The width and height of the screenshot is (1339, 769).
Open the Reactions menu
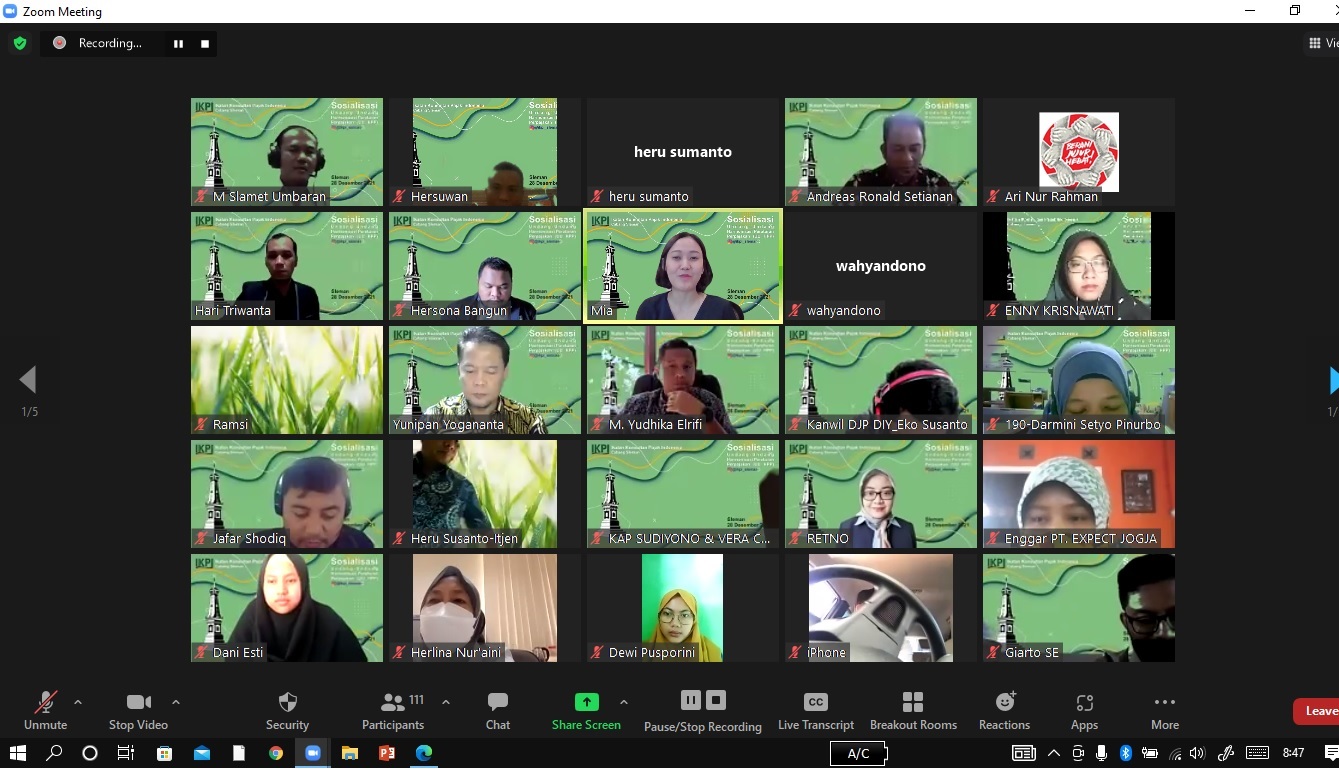point(1004,703)
